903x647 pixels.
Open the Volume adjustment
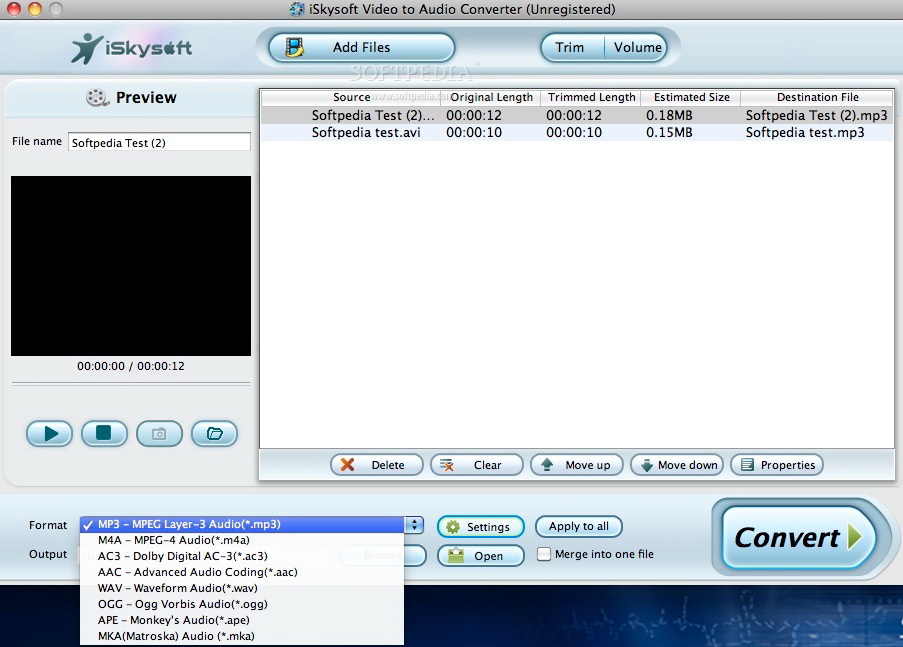coord(636,47)
